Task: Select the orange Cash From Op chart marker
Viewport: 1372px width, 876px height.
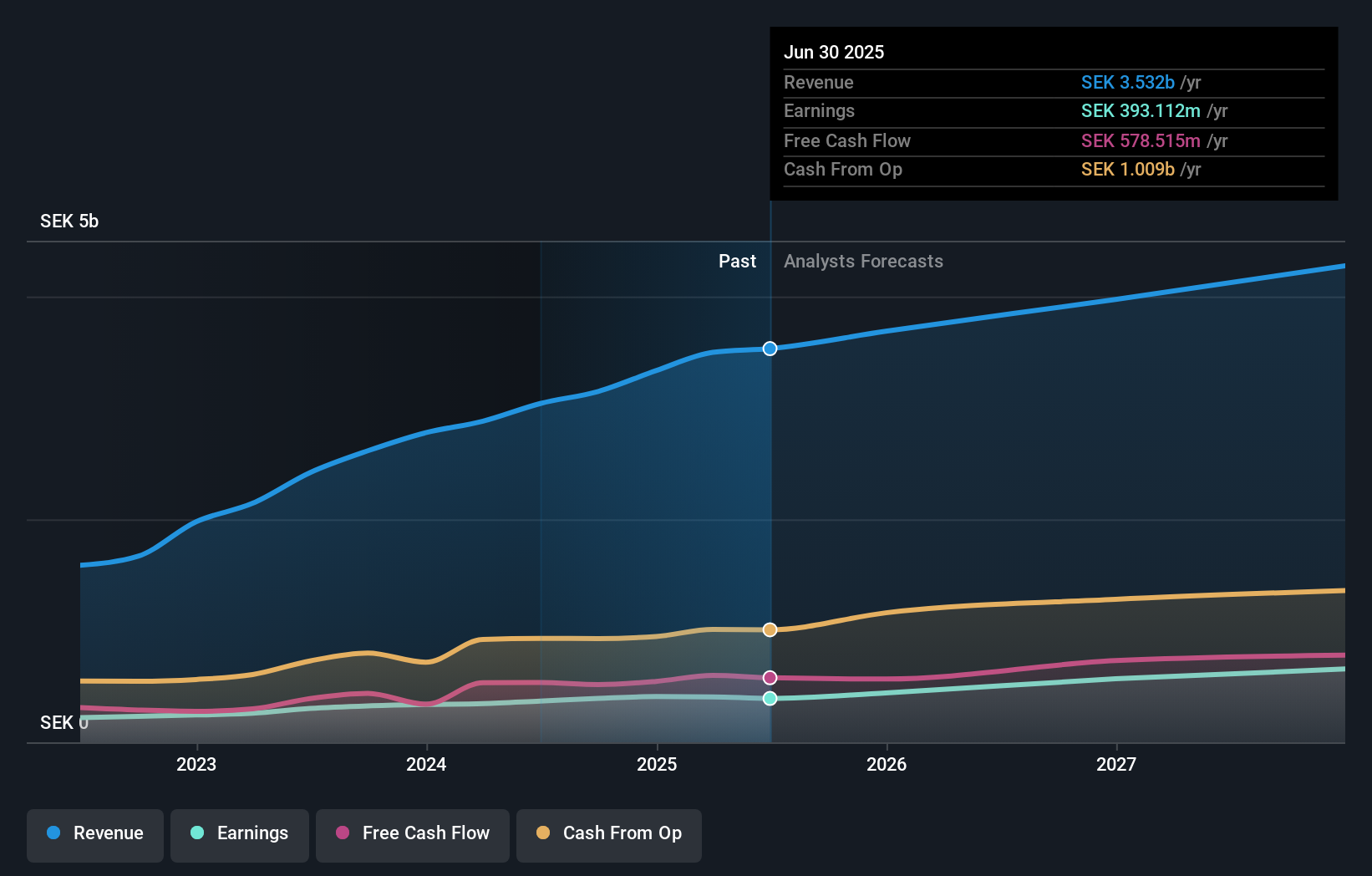Action: point(770,629)
